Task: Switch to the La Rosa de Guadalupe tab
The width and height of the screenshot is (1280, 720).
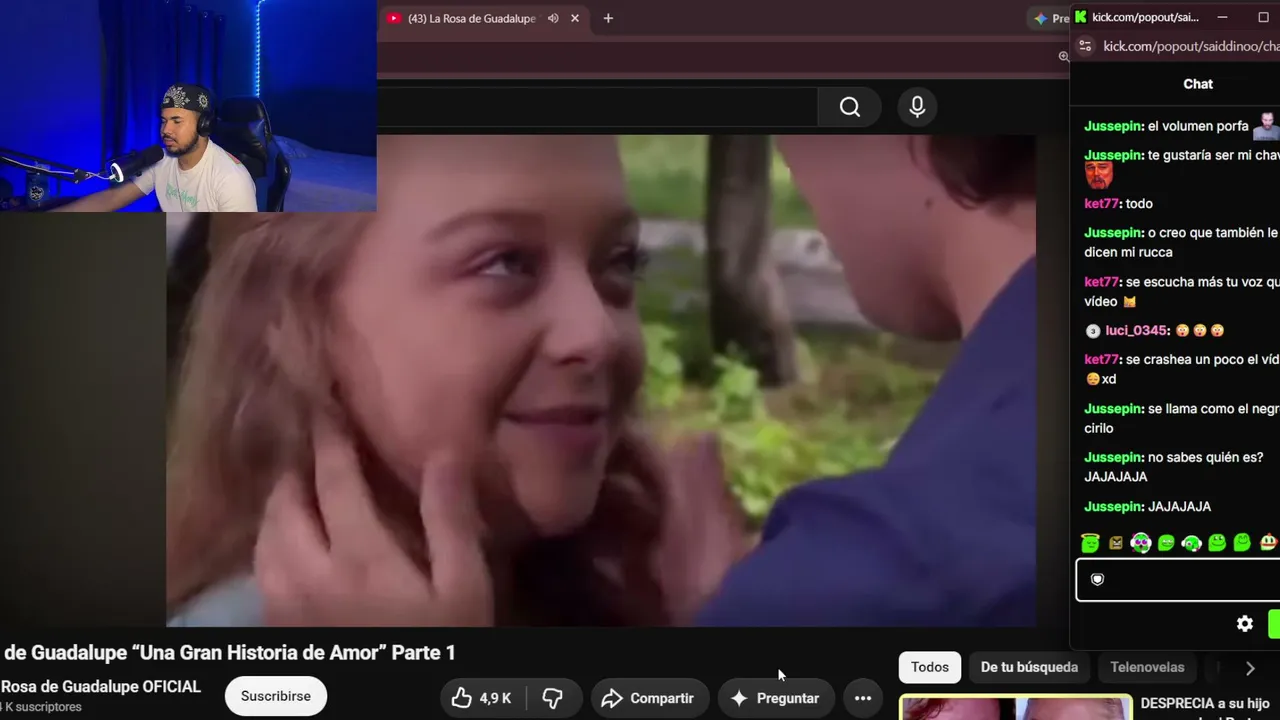Action: [472, 18]
